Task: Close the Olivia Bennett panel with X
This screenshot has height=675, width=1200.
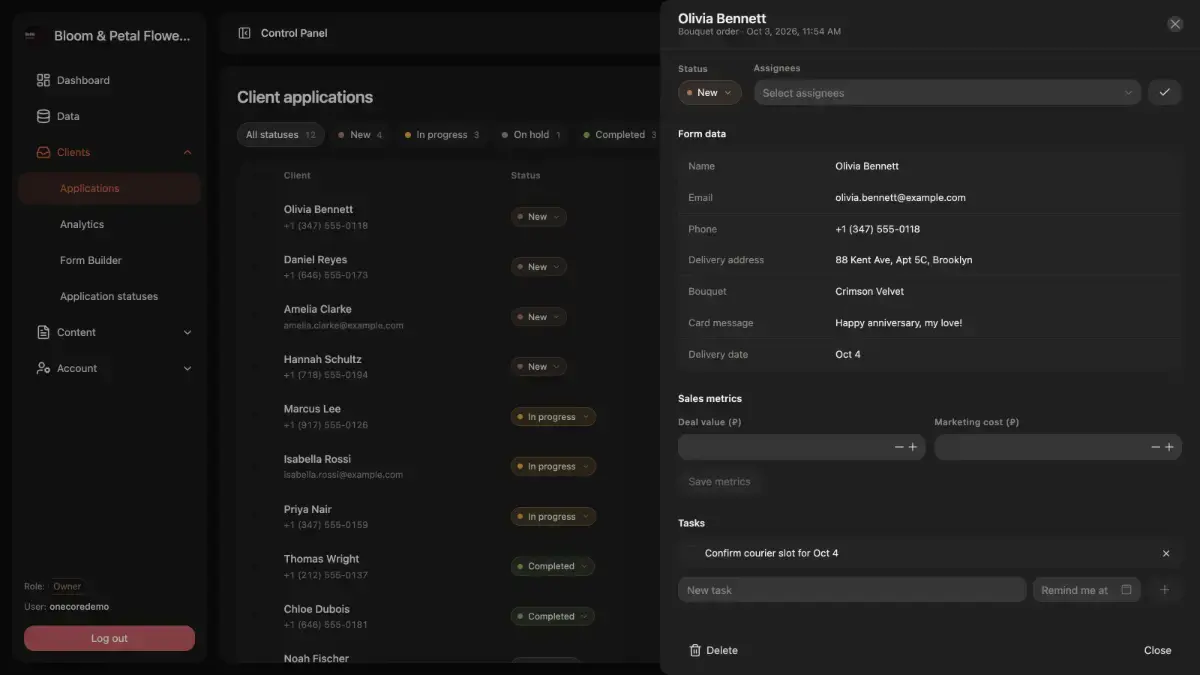Action: click(x=1175, y=24)
